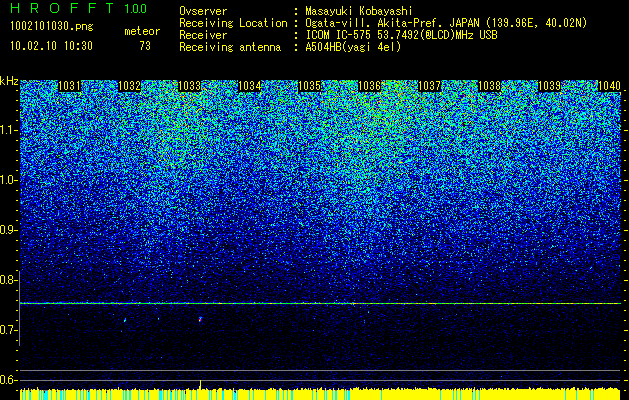Click the 1036 time marker label
The height and width of the screenshot is (400, 629).
[369, 86]
